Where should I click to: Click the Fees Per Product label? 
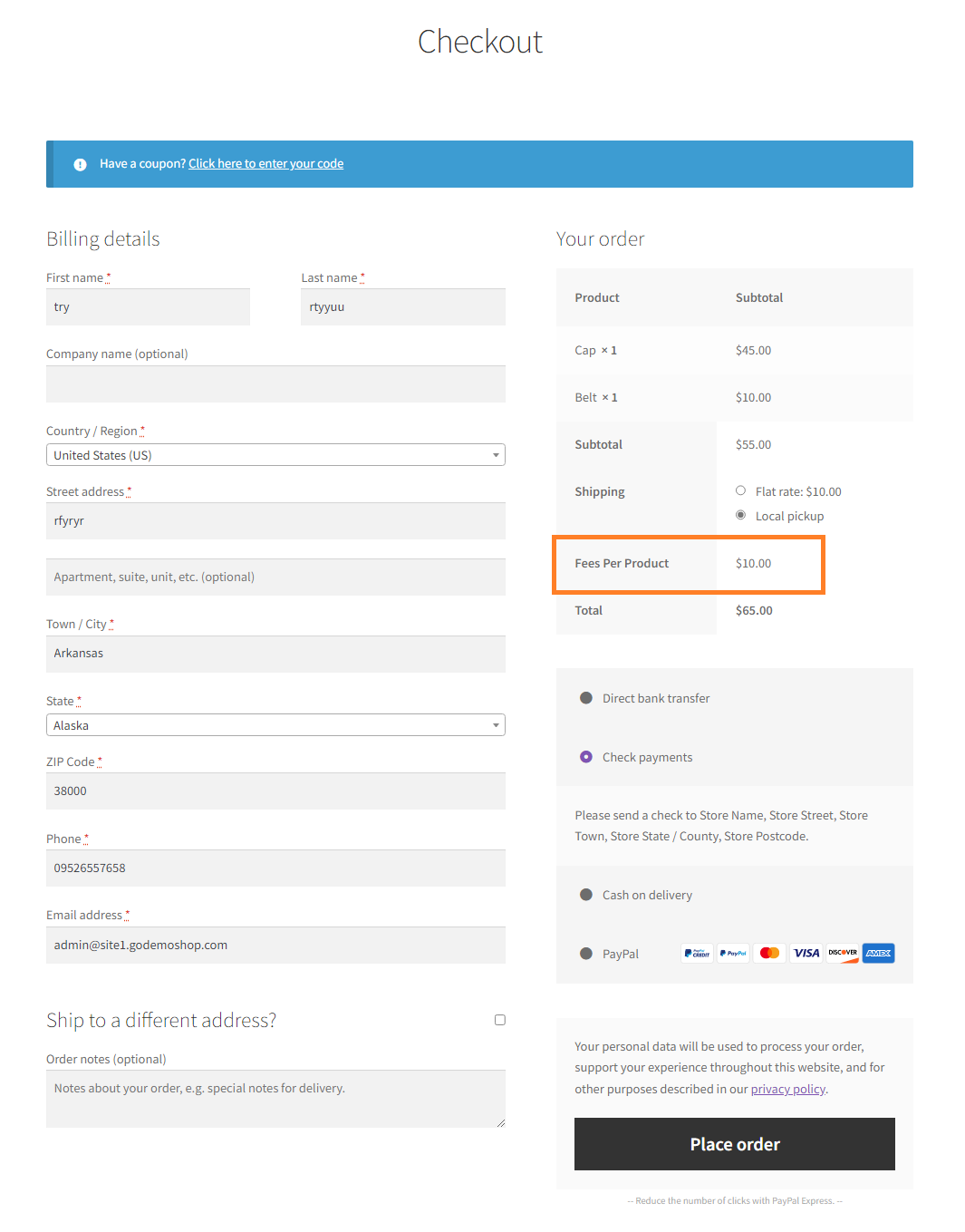pyautogui.click(x=622, y=563)
